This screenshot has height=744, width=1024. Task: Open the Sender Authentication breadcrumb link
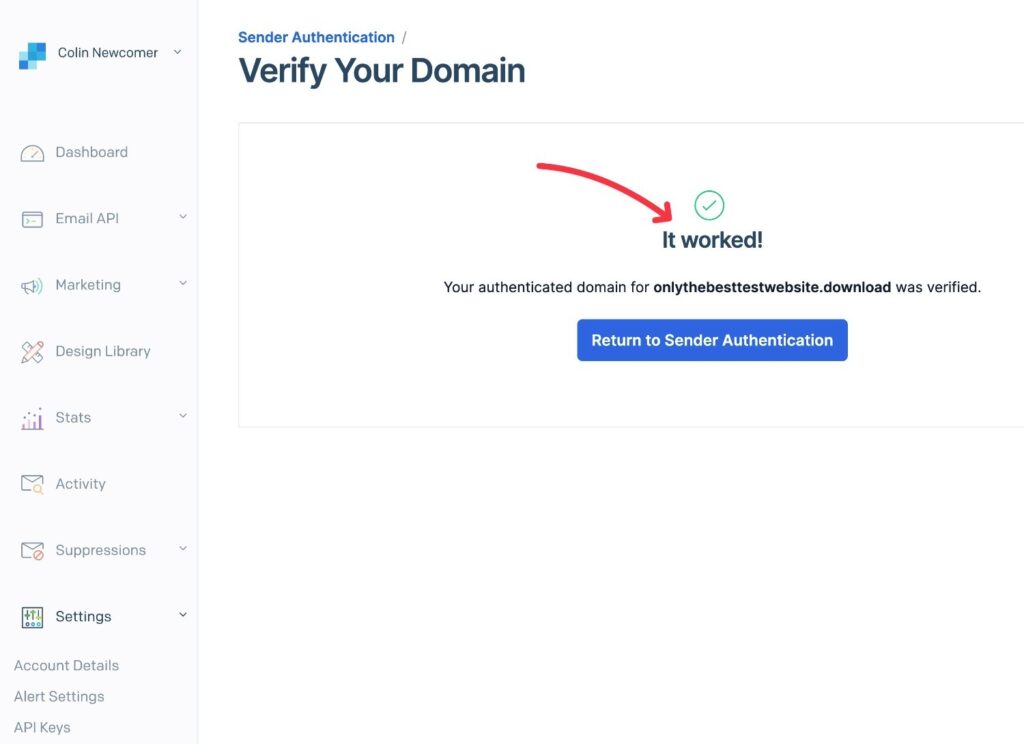[316, 37]
